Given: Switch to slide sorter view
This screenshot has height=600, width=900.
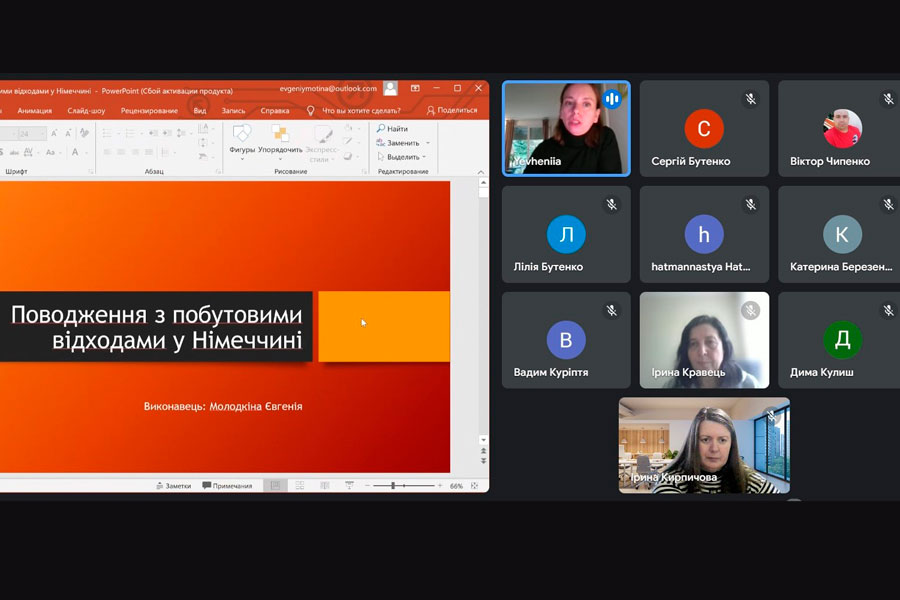Looking at the screenshot, I should coord(299,486).
